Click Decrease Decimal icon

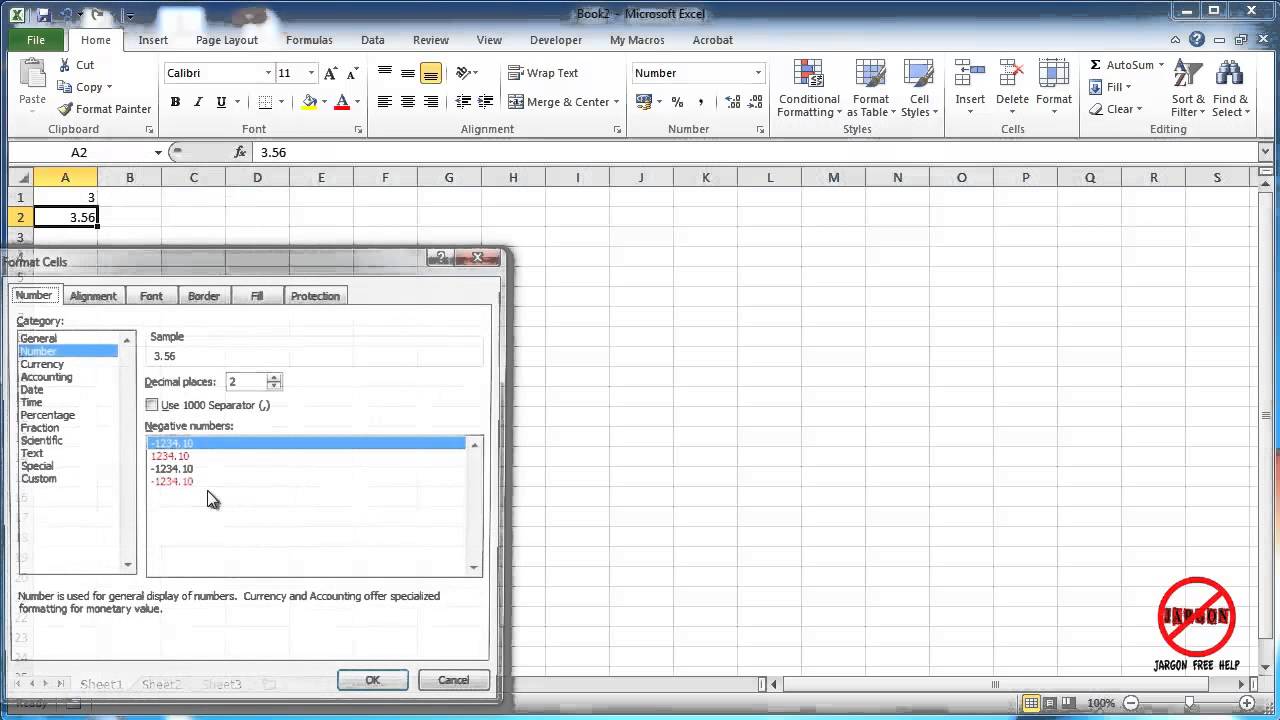[x=755, y=102]
